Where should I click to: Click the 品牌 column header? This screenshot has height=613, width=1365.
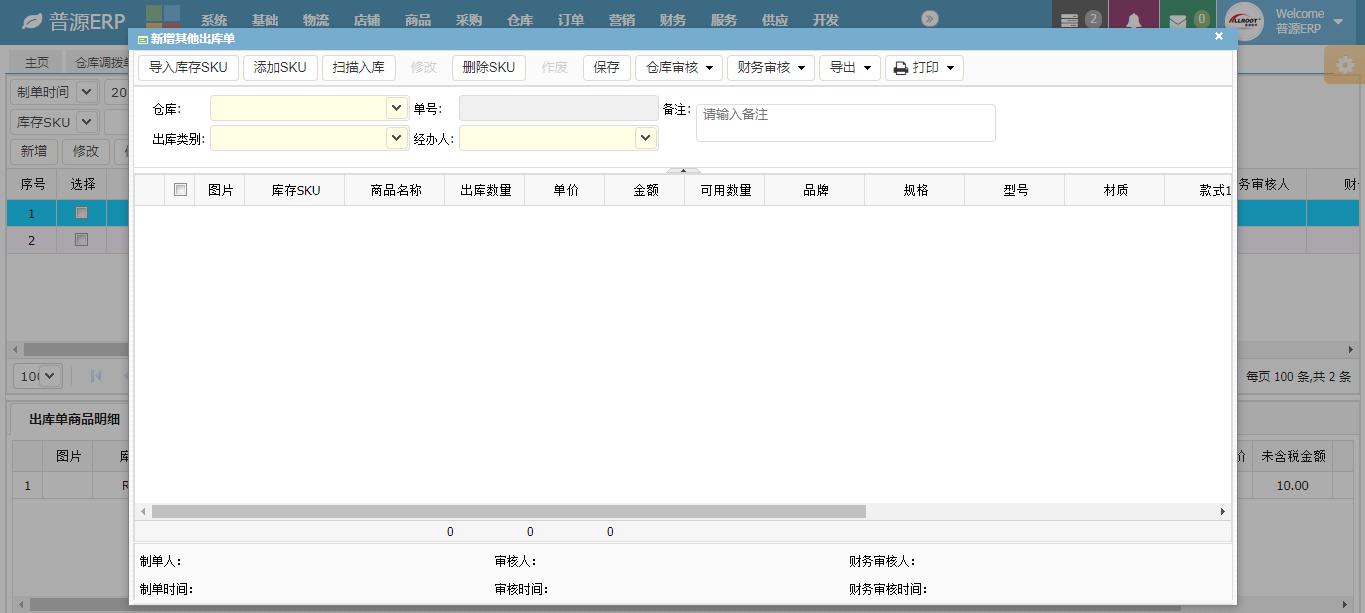815,190
